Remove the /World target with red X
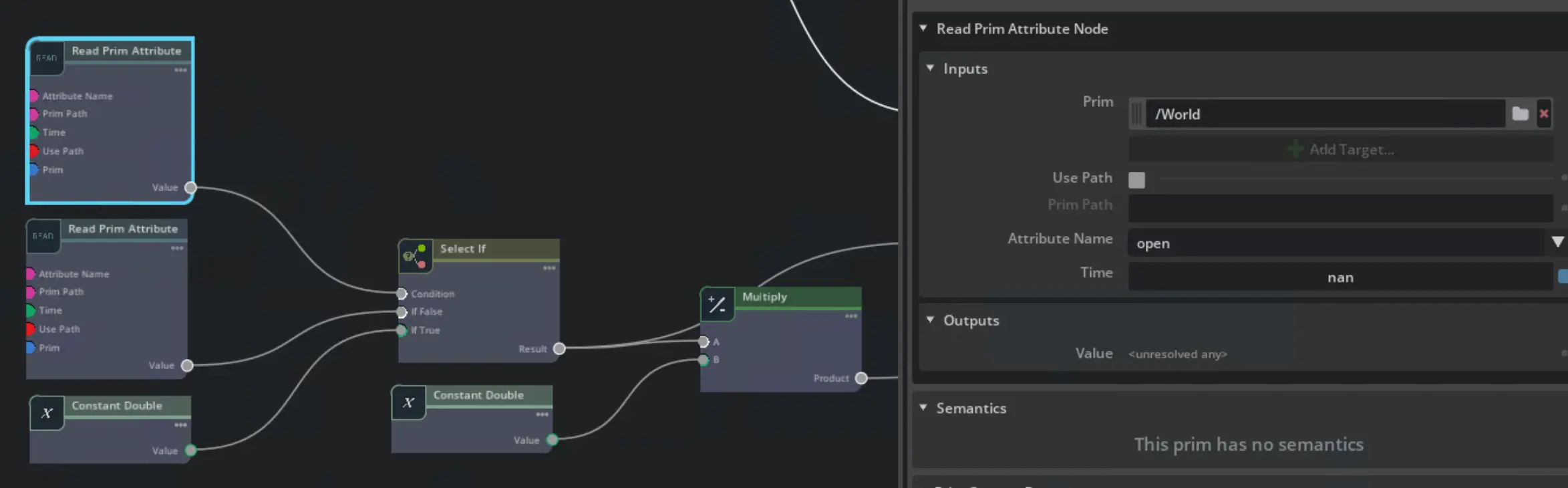Viewport: 1568px width, 488px height. (1543, 114)
